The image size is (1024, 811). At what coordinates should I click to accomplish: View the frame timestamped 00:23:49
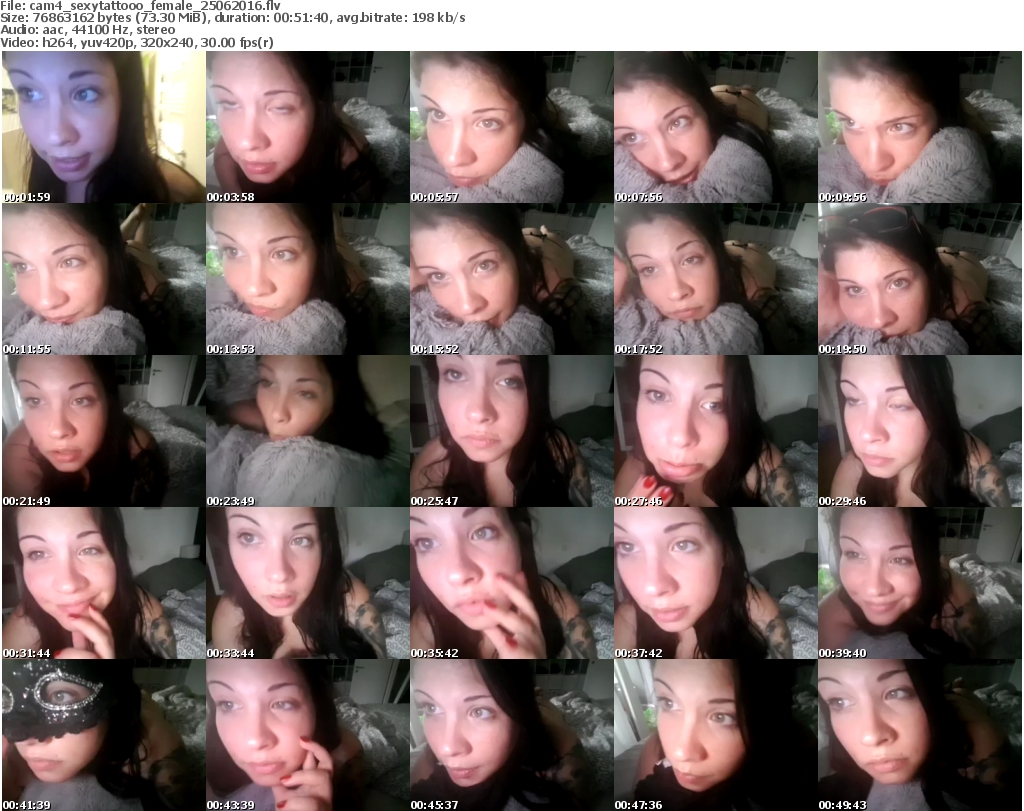point(308,431)
